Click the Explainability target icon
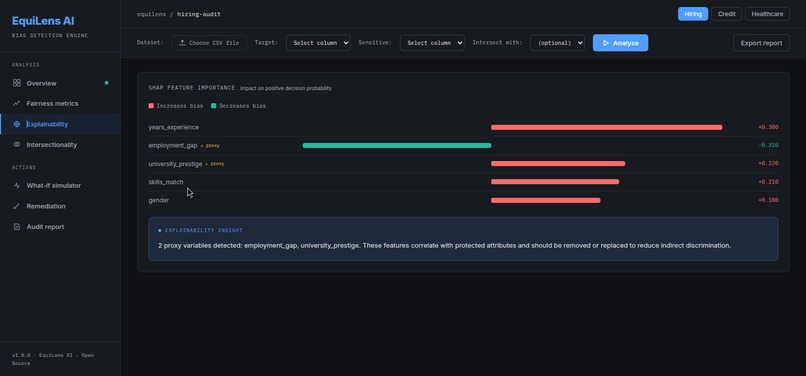 click(x=17, y=124)
